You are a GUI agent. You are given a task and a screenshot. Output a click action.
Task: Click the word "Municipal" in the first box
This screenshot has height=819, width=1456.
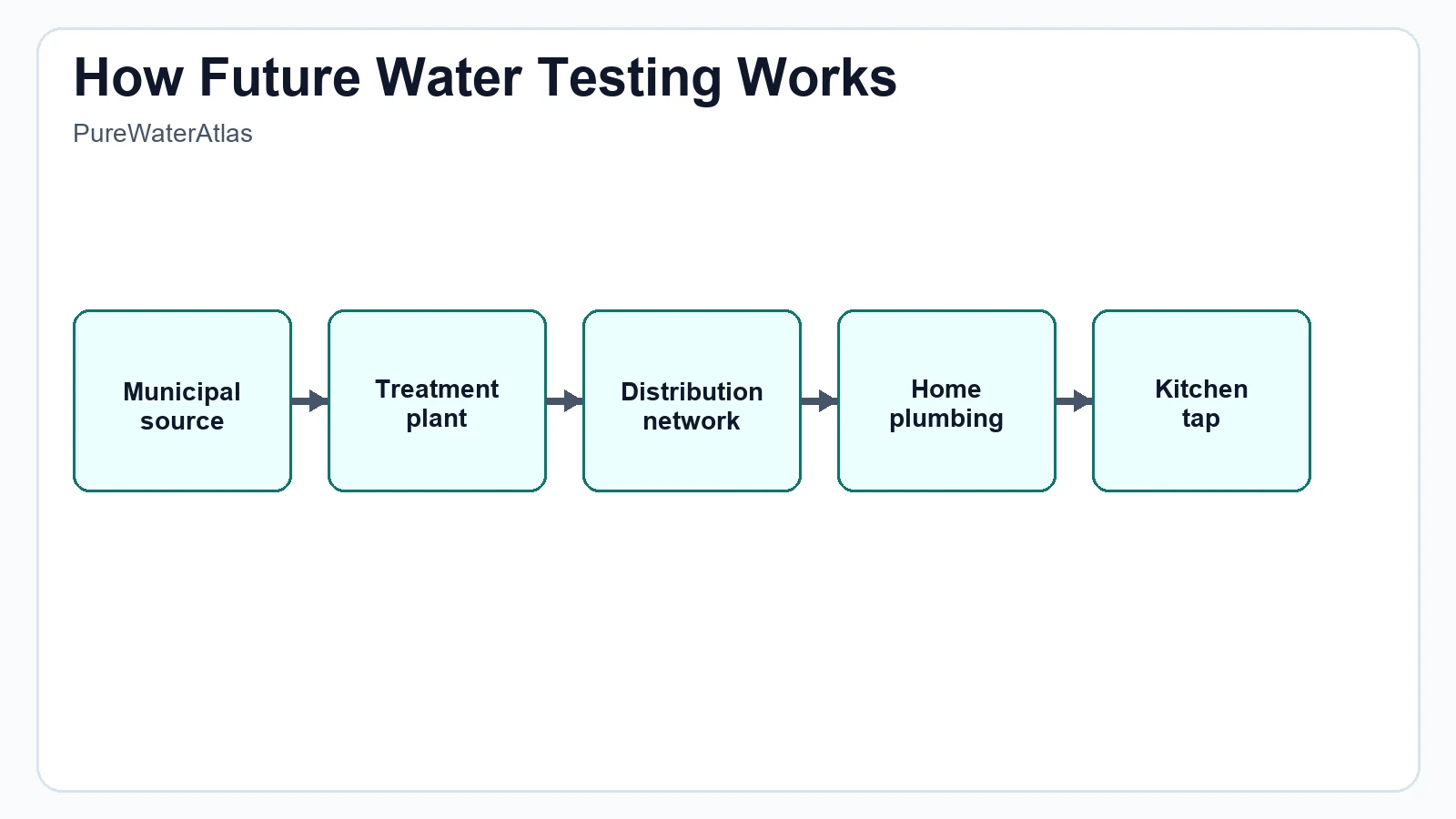(182, 391)
